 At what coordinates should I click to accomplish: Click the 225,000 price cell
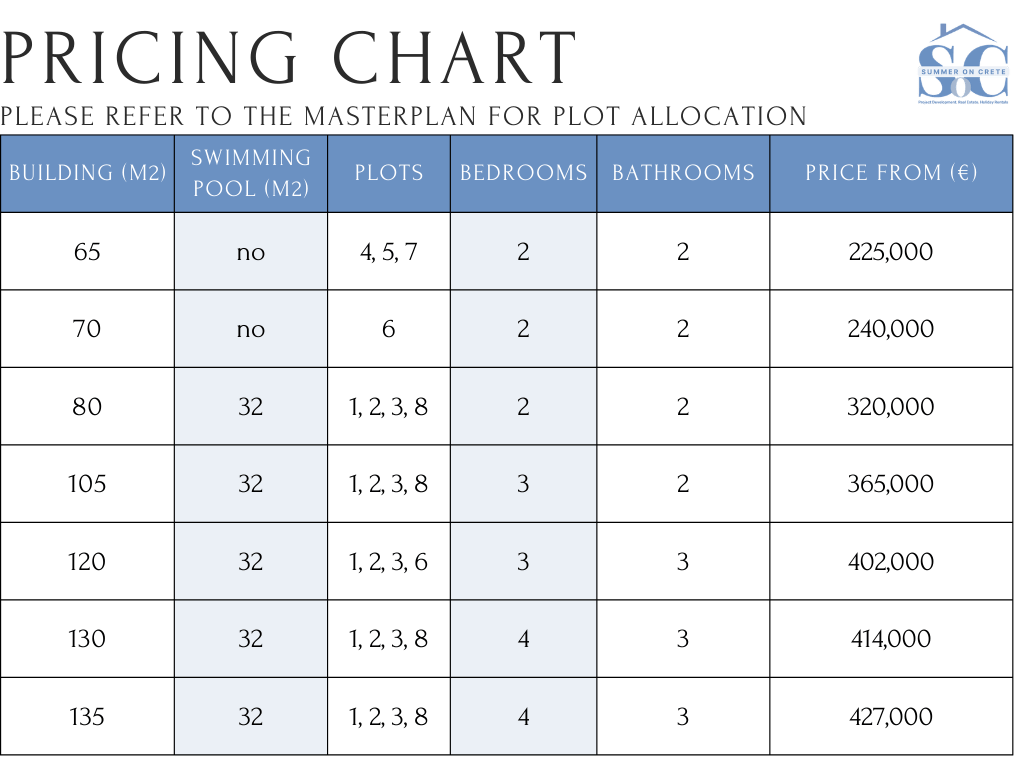click(x=890, y=251)
